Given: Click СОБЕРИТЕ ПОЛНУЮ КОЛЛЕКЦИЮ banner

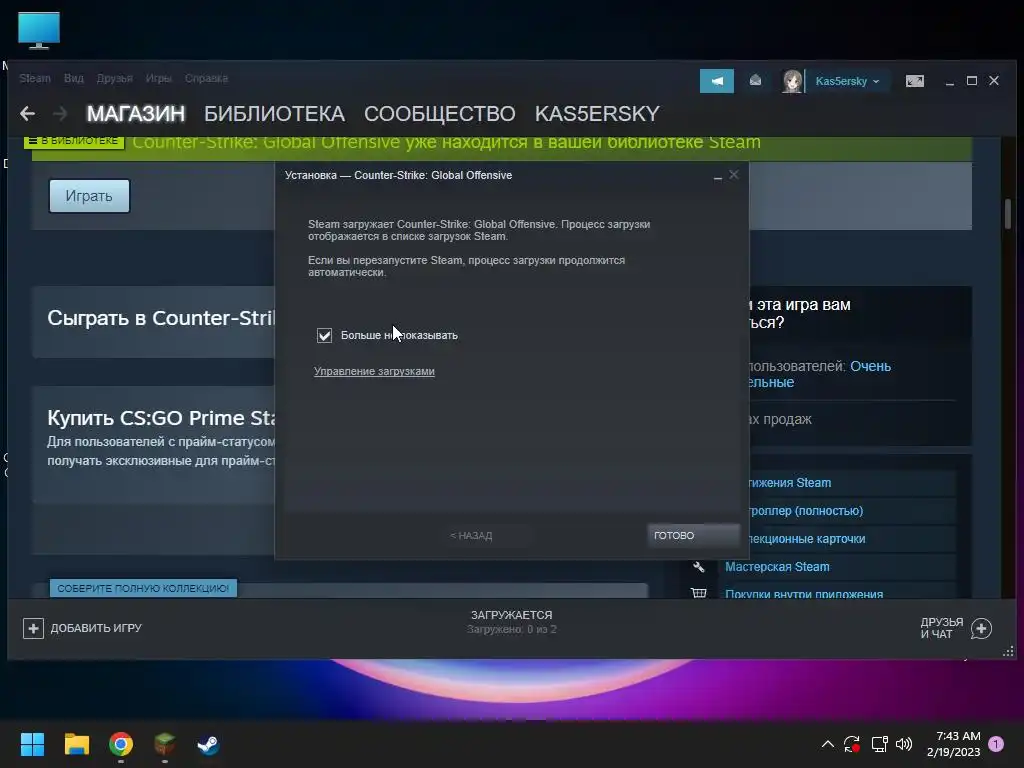Looking at the screenshot, I should (x=143, y=588).
